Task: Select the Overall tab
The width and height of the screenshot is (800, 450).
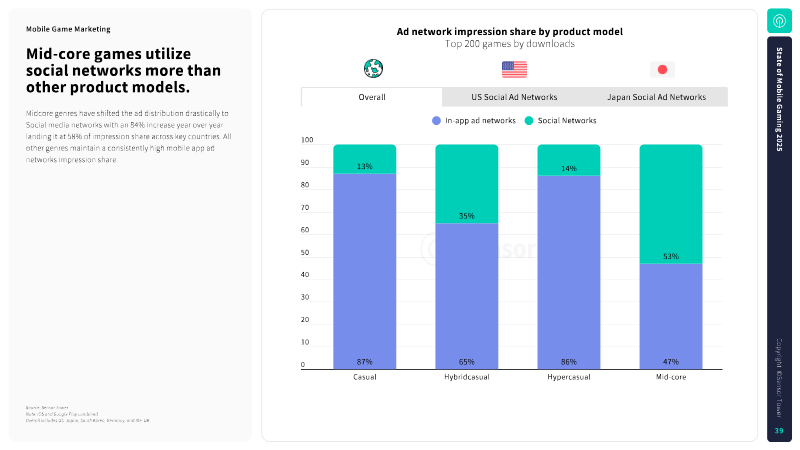Action: (372, 97)
